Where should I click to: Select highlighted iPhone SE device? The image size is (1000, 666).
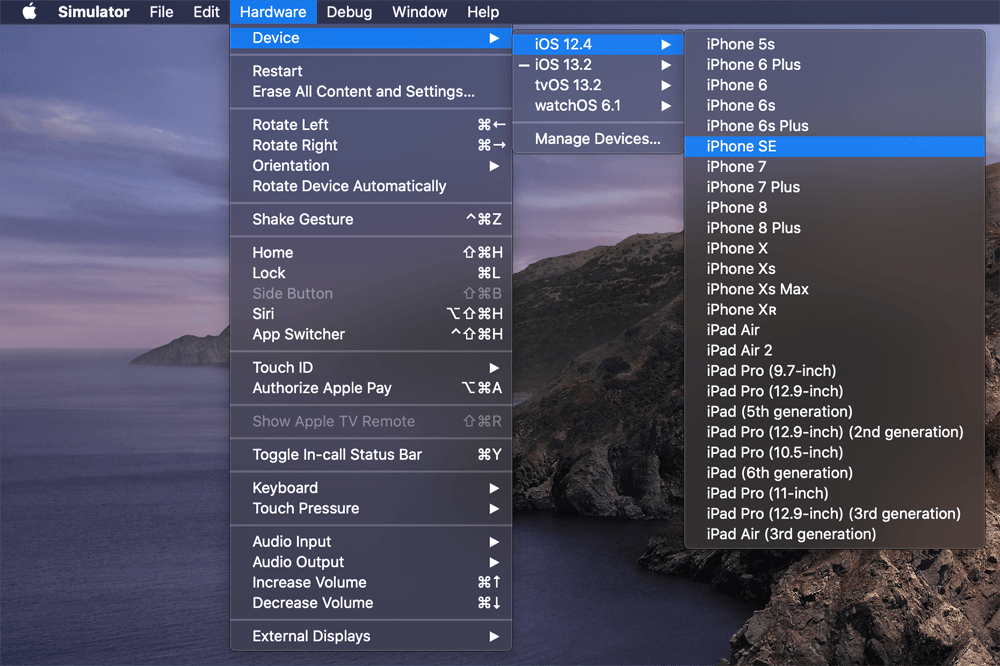click(x=835, y=146)
